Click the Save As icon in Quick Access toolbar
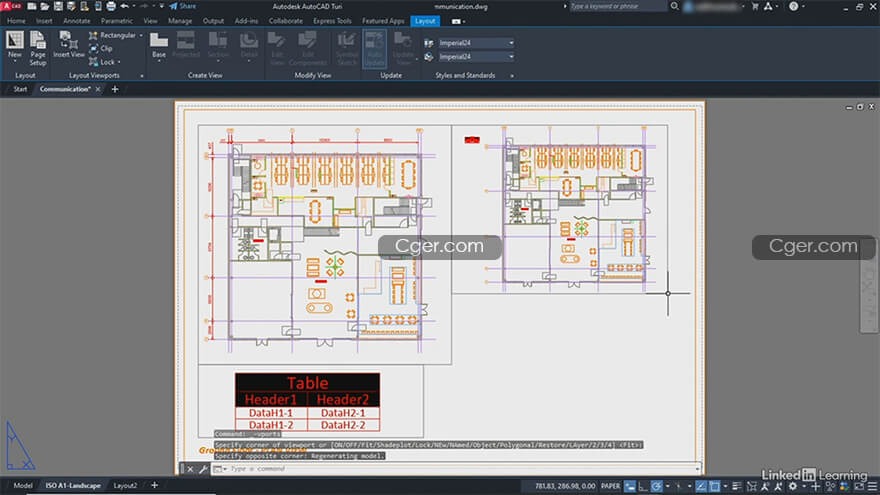Viewport: 880px width, 495px height. pos(71,6)
